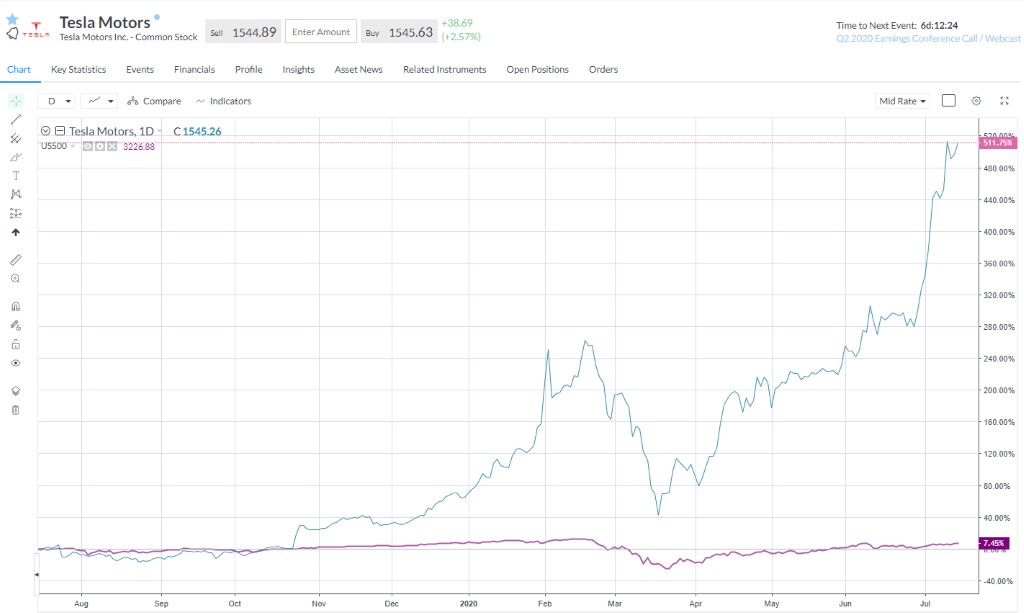Open the chart style line-type dropdown
Image resolution: width=1024 pixels, height=613 pixels.
(x=99, y=101)
